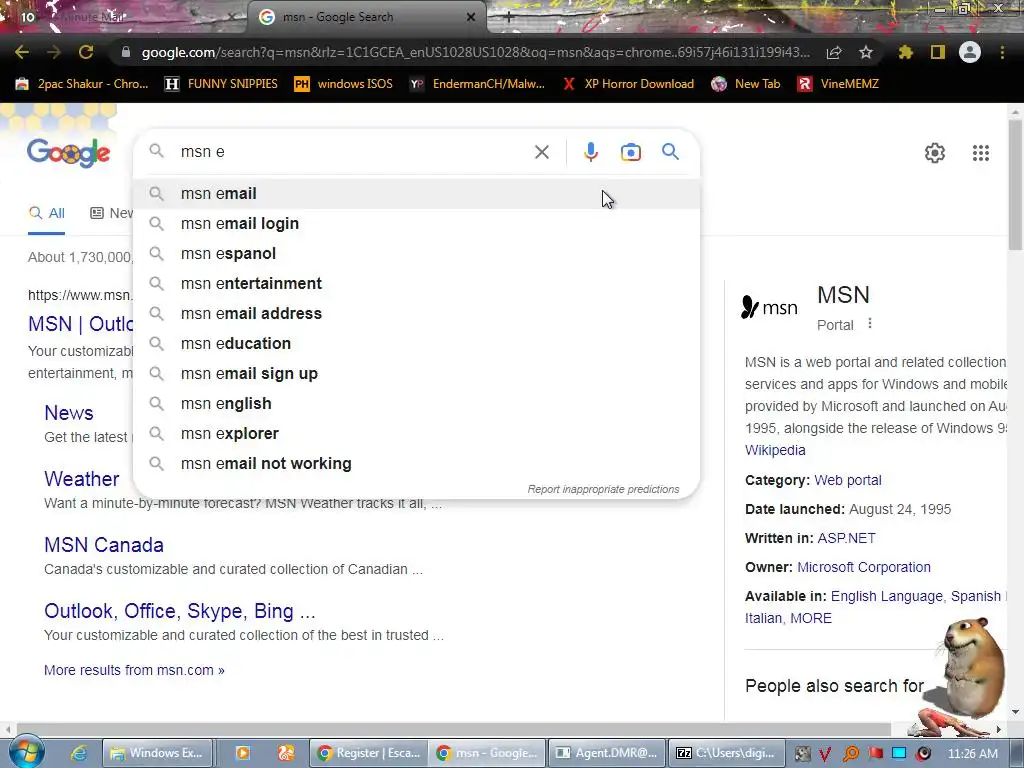Close the msn - Google Search tab
Viewport: 1024px width, 768px height.
coord(471,17)
